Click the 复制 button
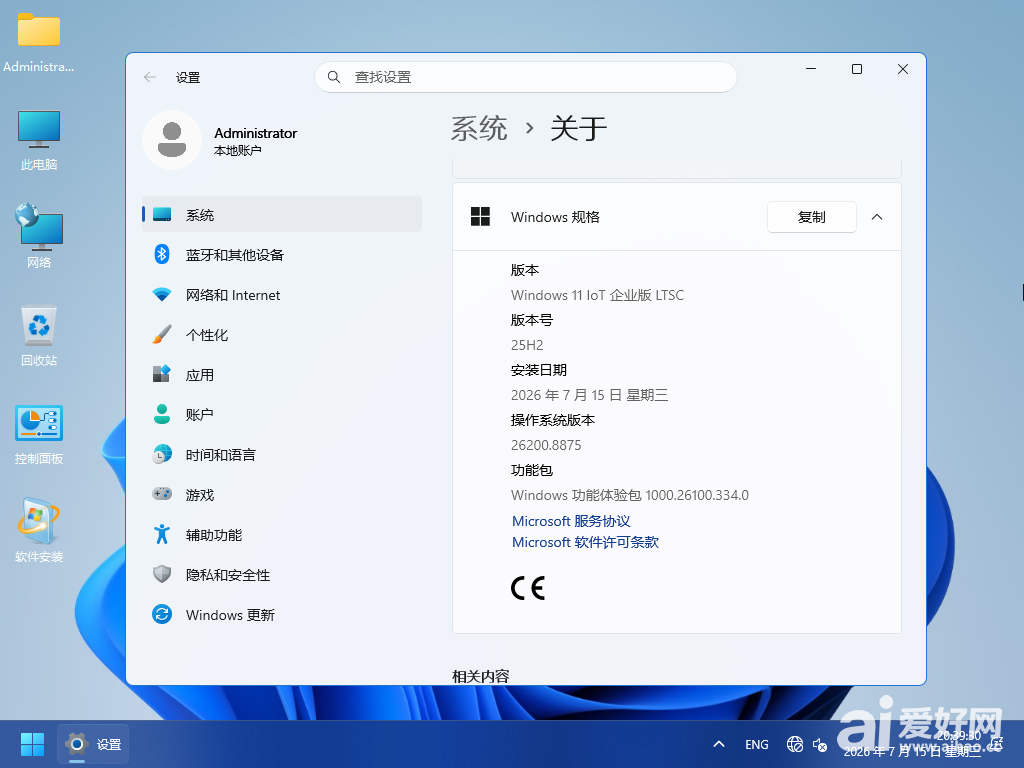 click(812, 217)
